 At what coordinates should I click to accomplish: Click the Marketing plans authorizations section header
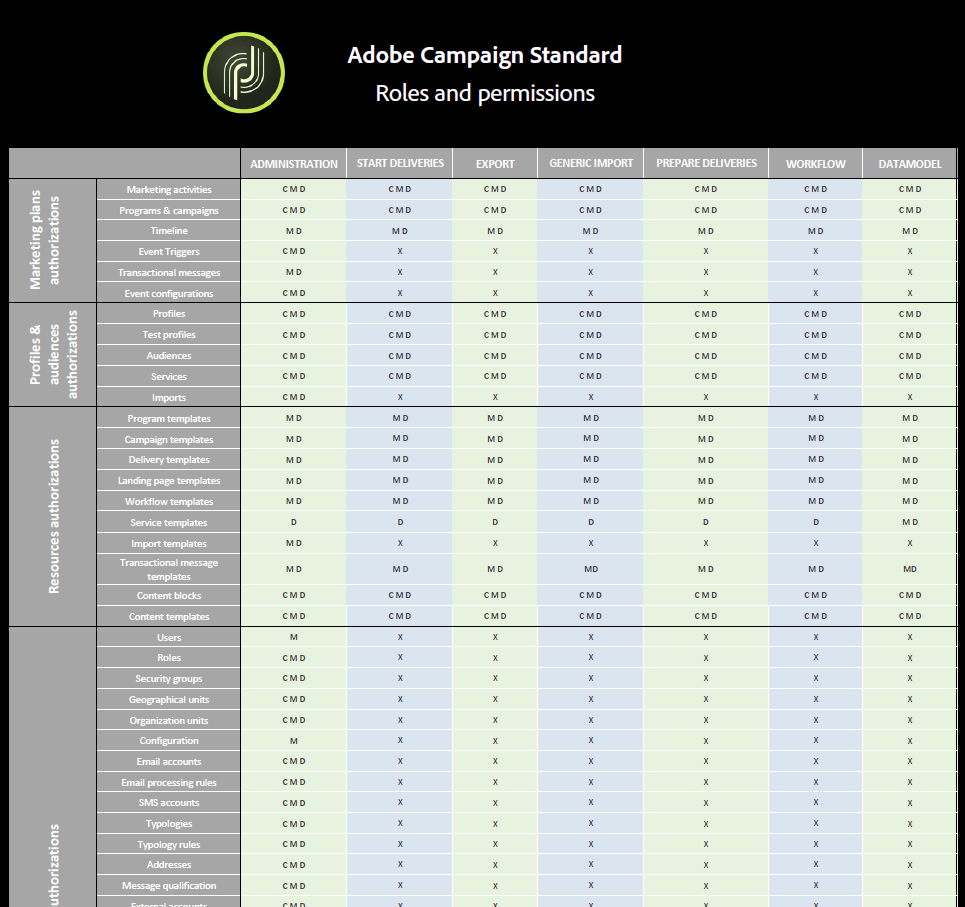(x=52, y=240)
